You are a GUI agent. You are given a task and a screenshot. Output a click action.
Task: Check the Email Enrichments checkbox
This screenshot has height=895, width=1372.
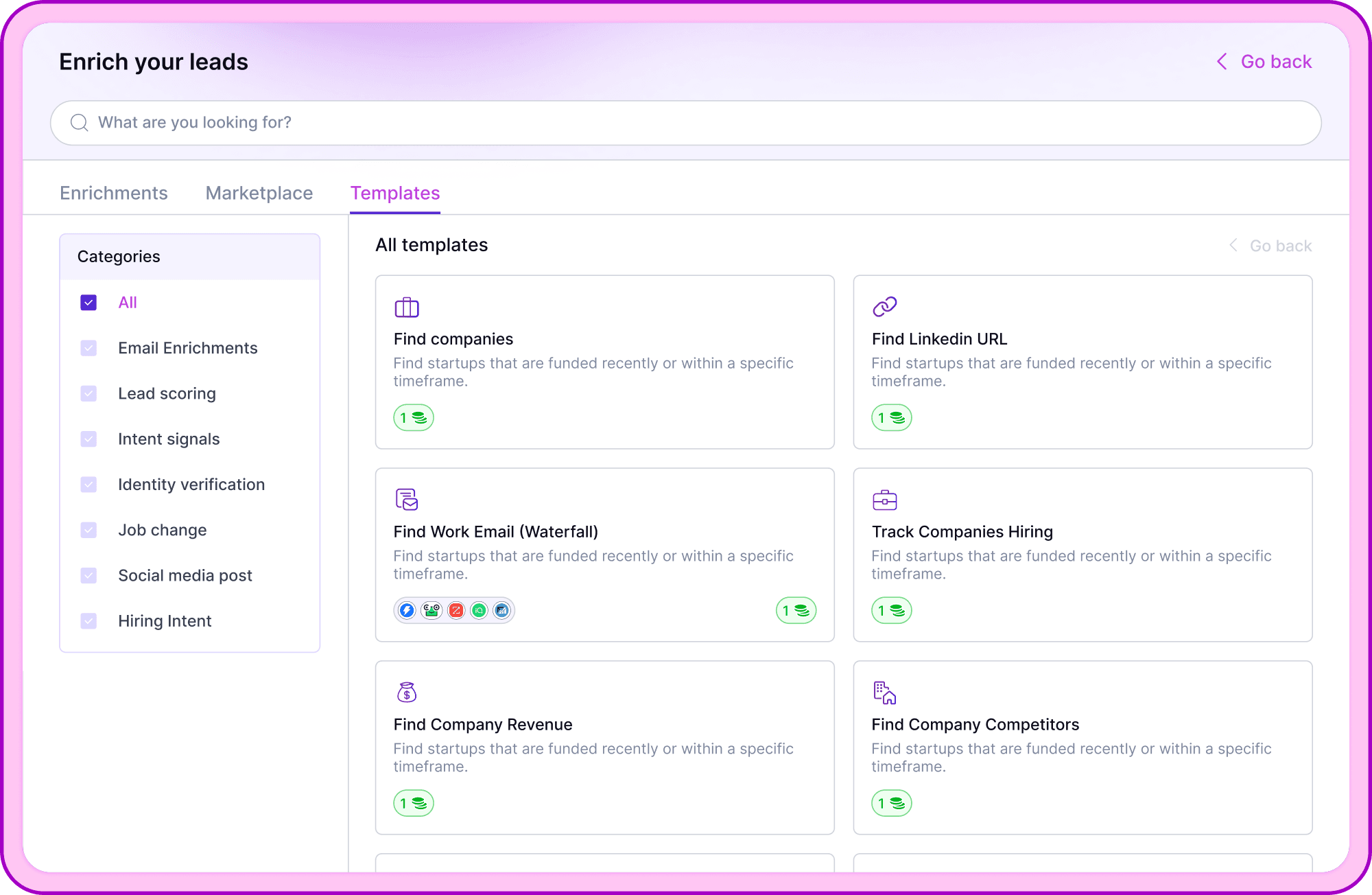[x=88, y=348]
